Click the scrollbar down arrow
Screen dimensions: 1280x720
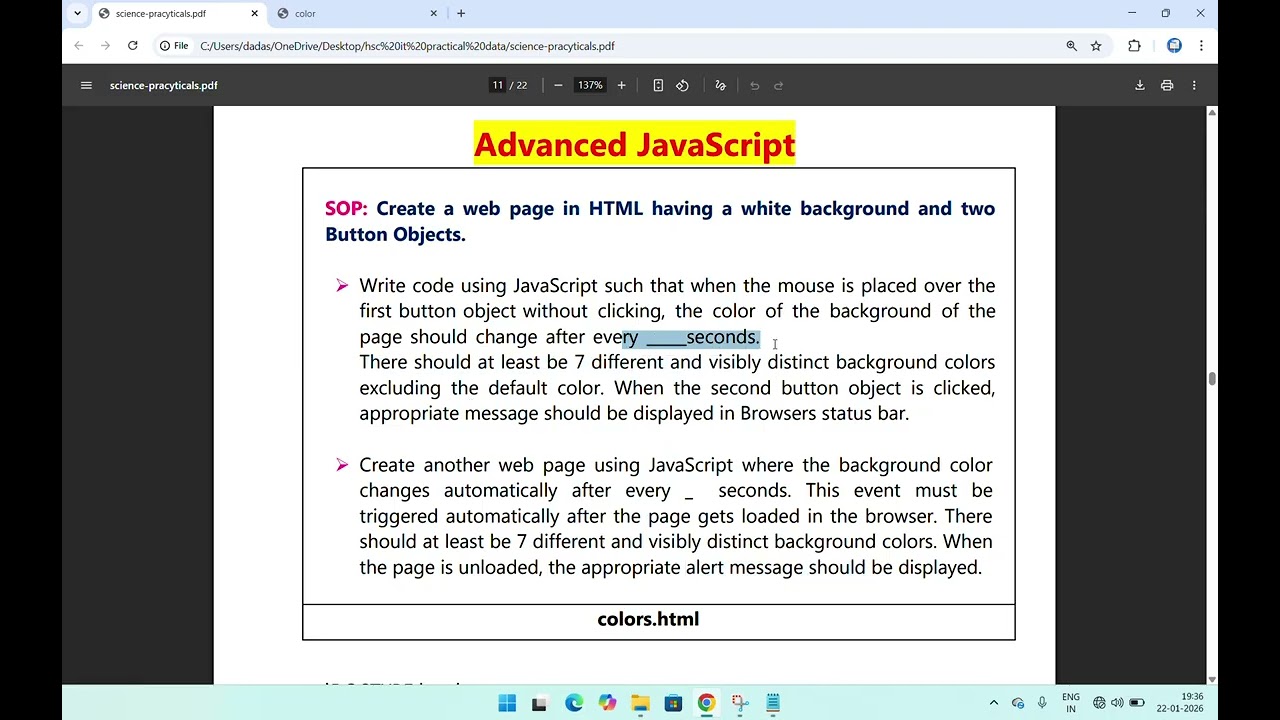pos(1211,679)
